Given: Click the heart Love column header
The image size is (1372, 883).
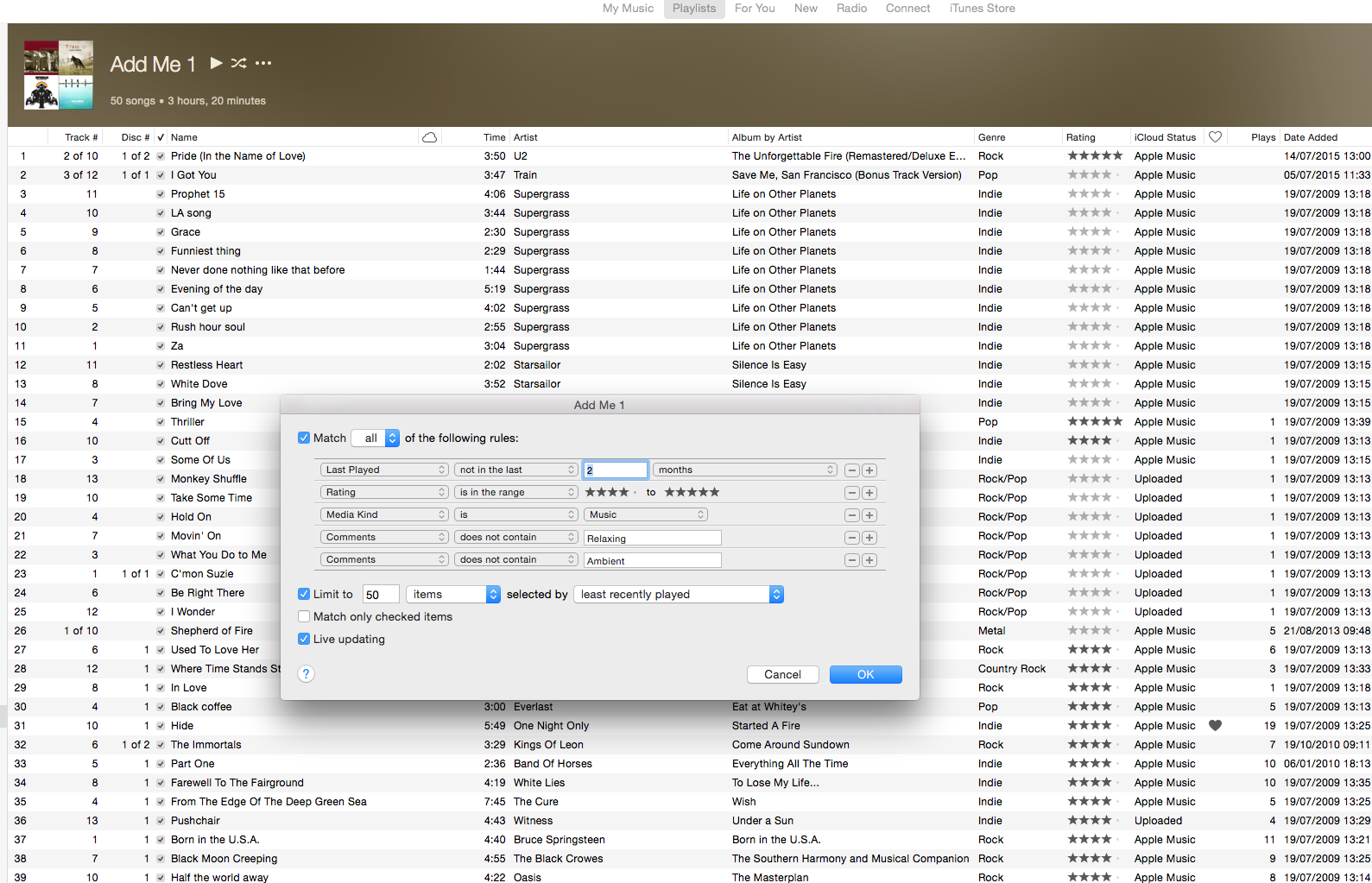Looking at the screenshot, I should click(1215, 137).
